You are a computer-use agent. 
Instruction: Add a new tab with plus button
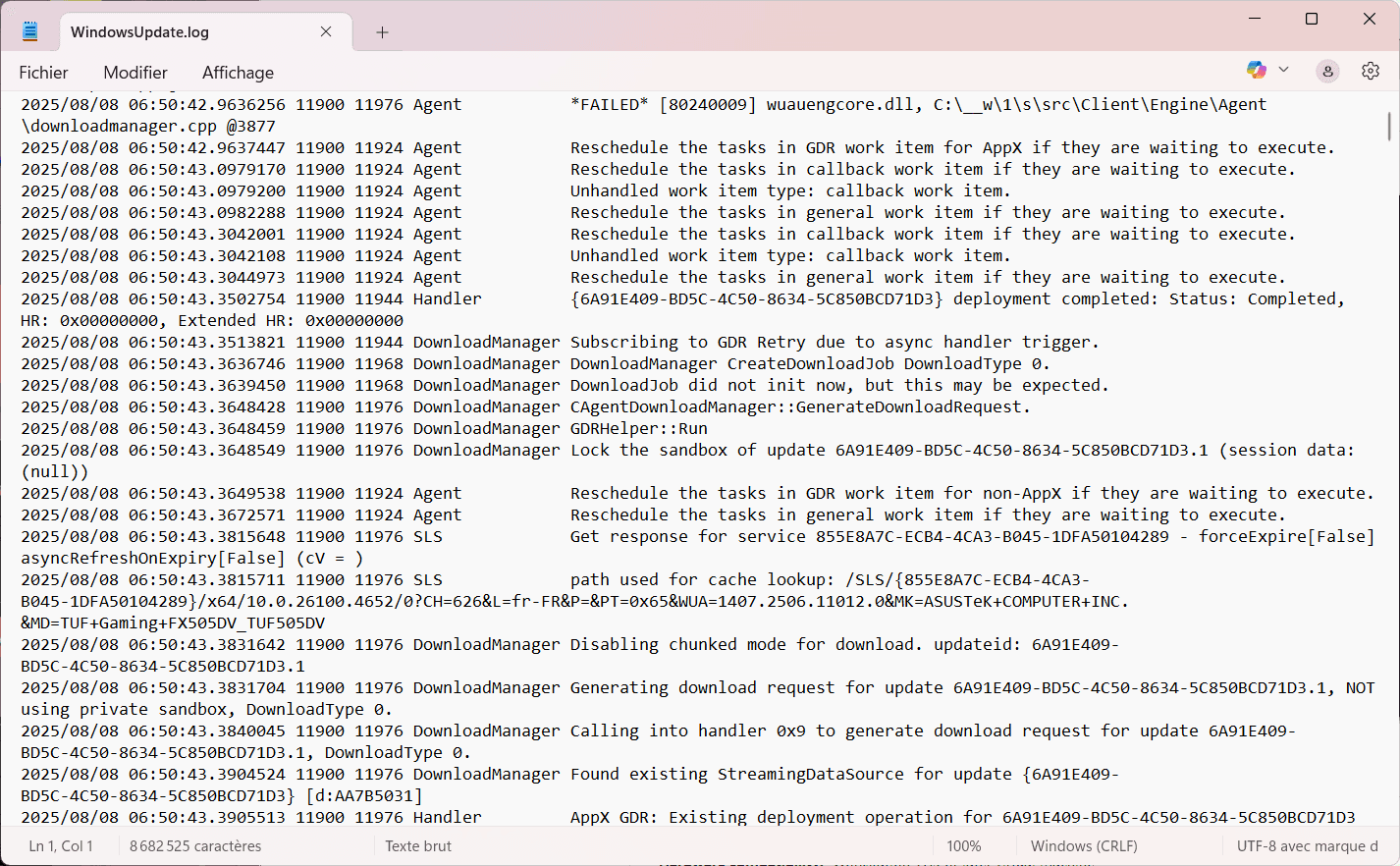coord(382,32)
